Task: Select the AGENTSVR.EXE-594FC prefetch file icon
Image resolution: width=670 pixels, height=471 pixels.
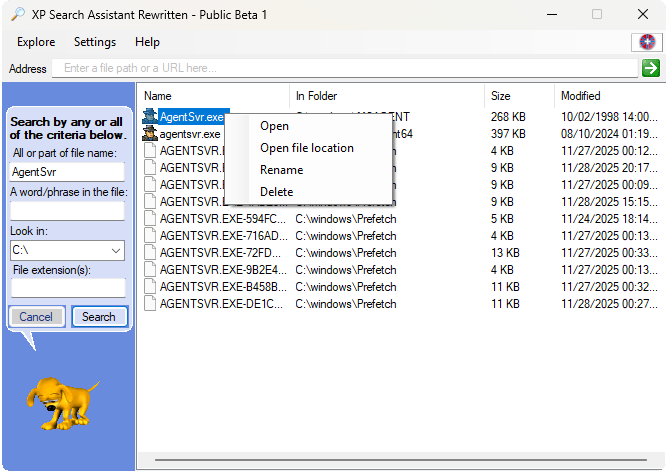Action: coord(150,219)
